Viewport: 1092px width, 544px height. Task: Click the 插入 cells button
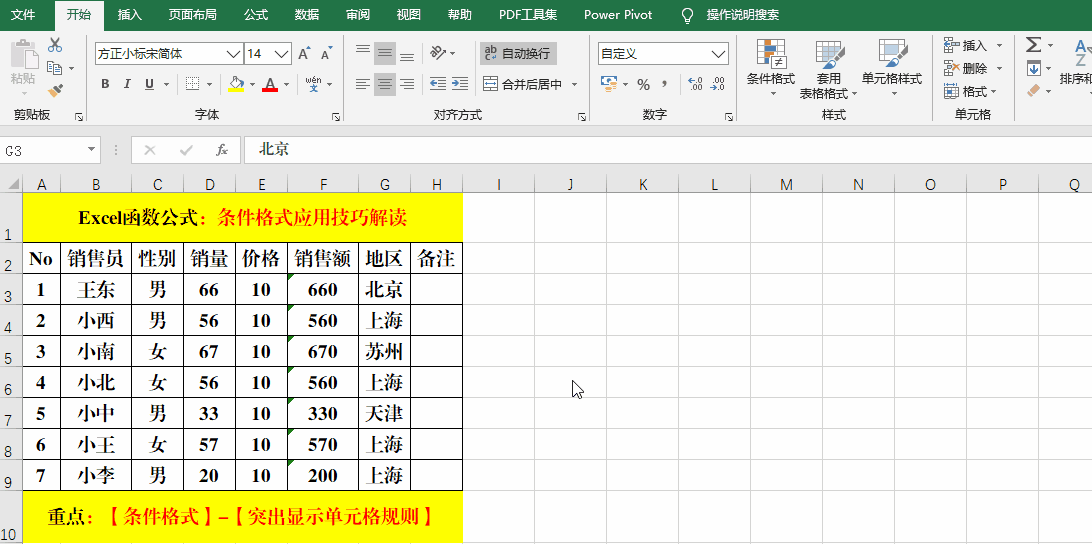pos(967,45)
